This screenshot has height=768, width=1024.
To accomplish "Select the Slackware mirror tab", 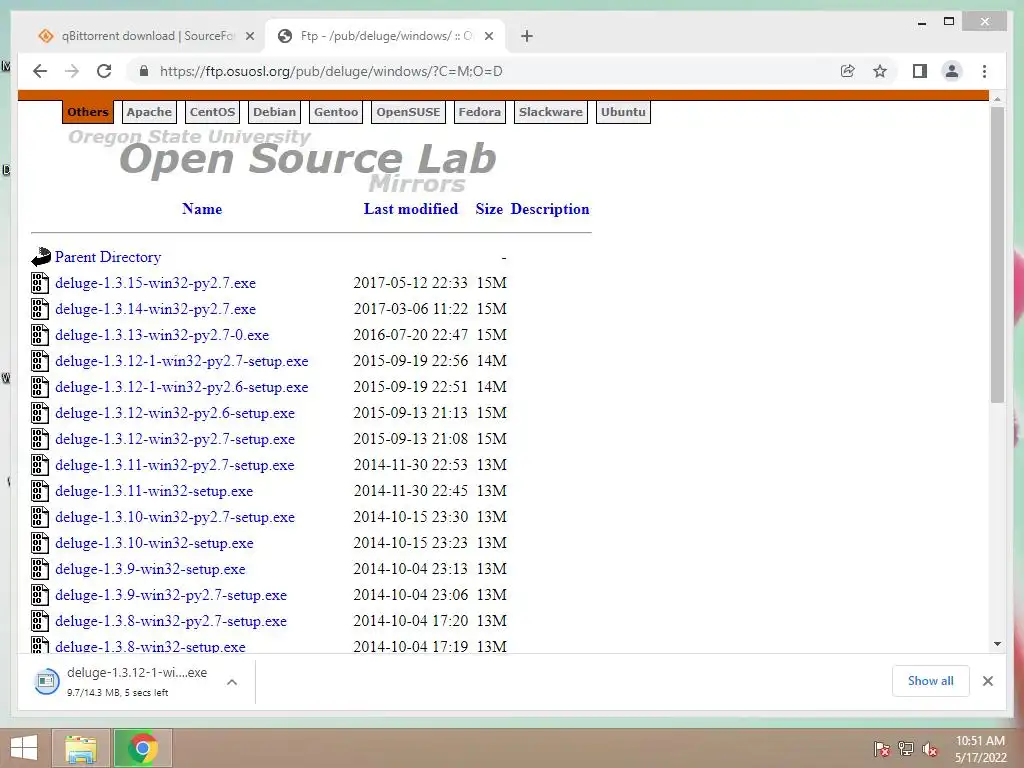I will (551, 112).
